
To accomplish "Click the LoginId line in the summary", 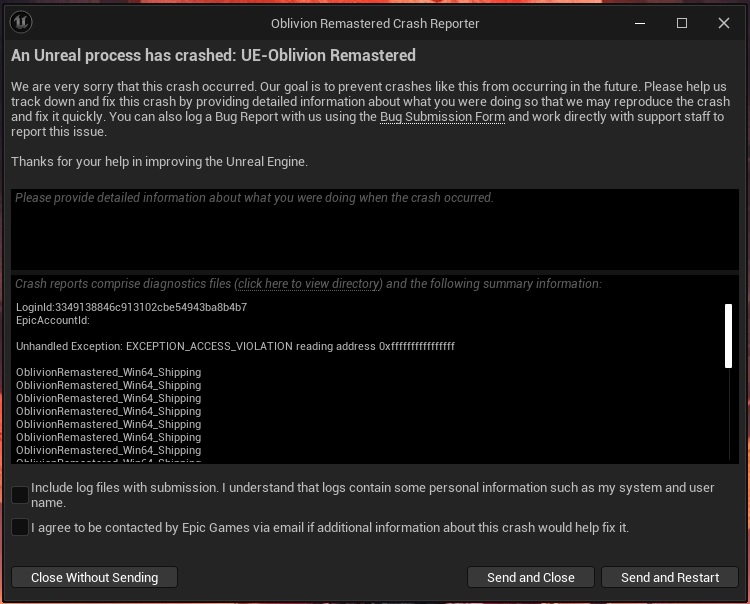I will (131, 307).
